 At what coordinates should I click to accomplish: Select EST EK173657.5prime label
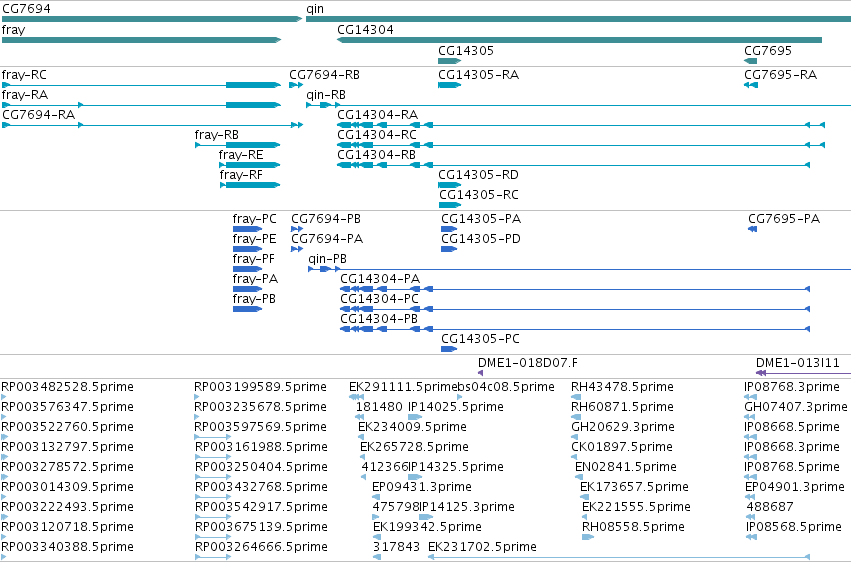(634, 487)
